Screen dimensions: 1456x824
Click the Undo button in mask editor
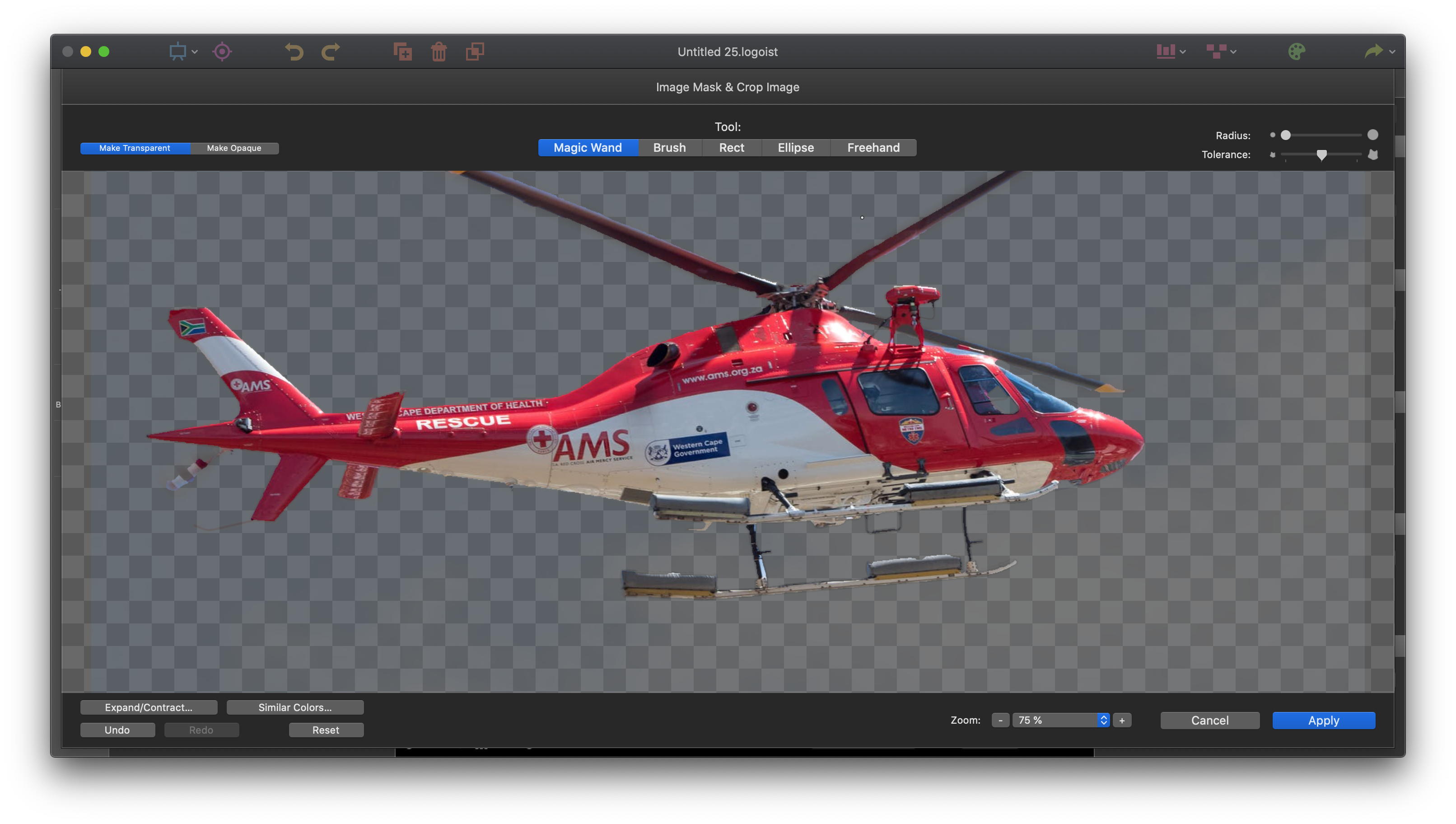[x=117, y=730]
